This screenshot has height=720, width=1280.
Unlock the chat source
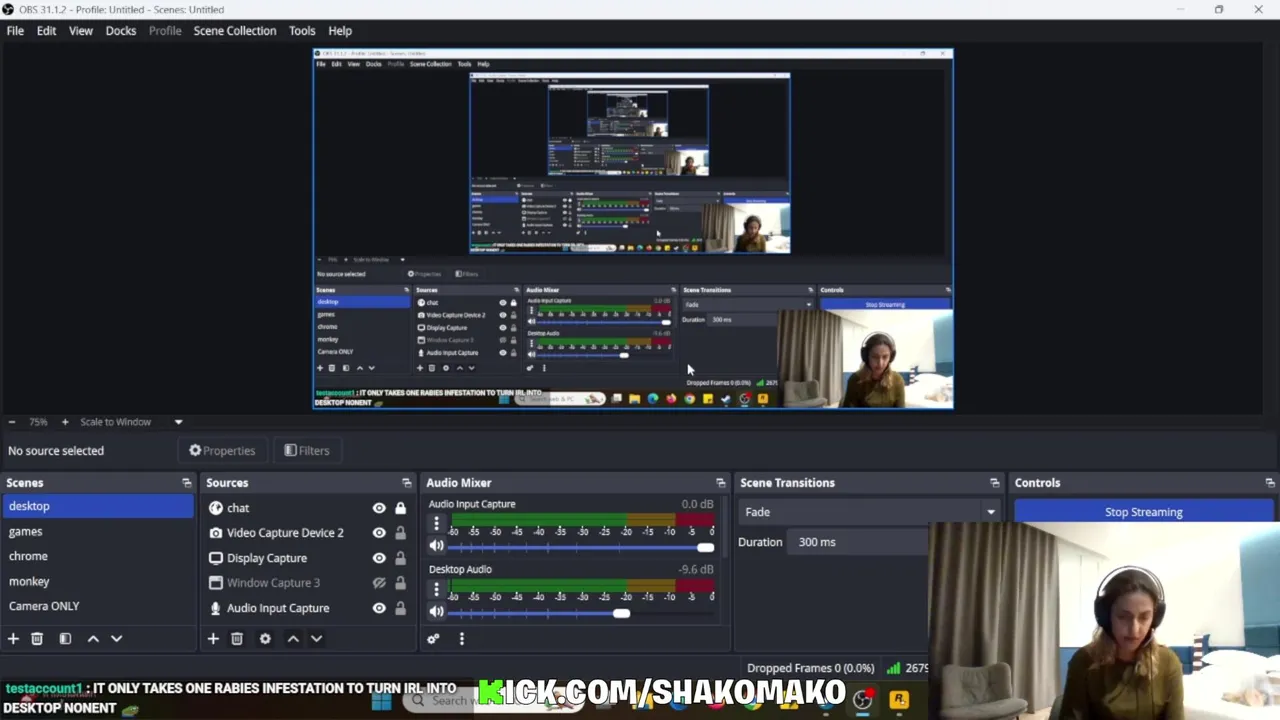(400, 508)
